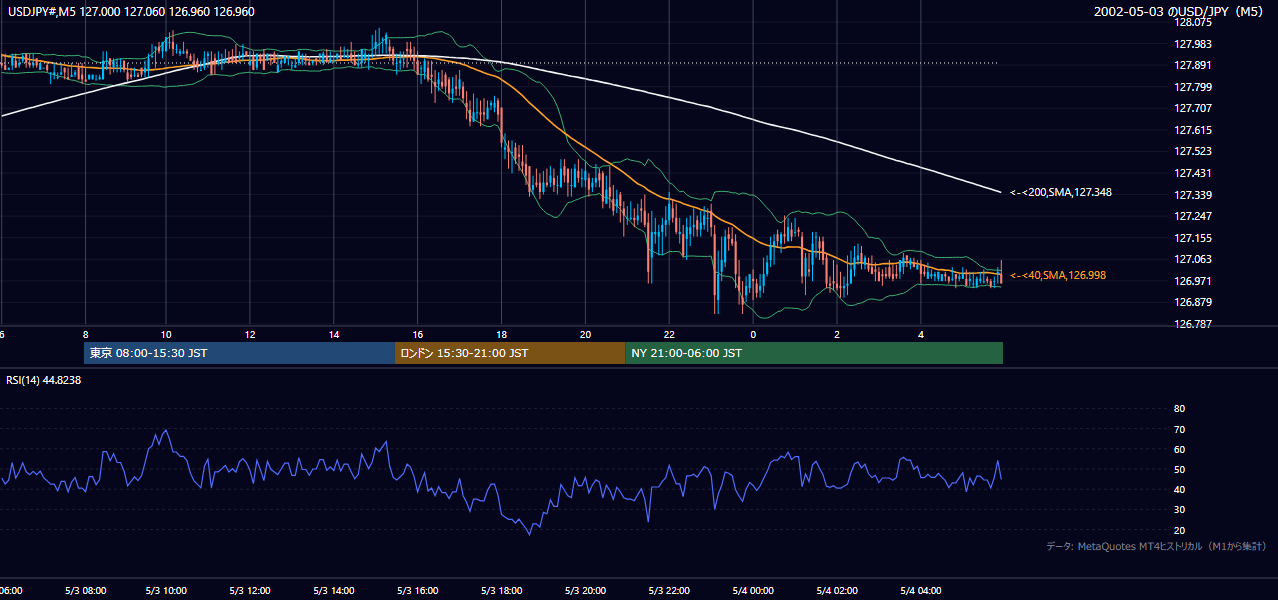1278x600 pixels.
Task: Click the price axis value 128.075
Action: 1193,22
